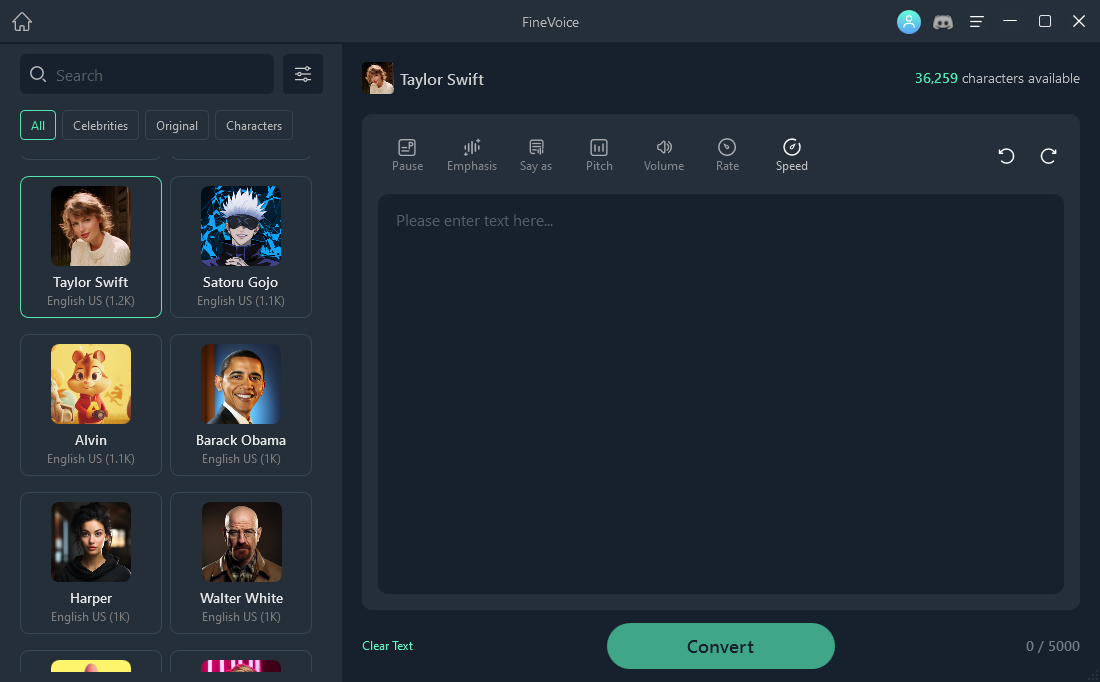The height and width of the screenshot is (682, 1100).
Task: Switch to the Celebrities tab
Action: 100,126
